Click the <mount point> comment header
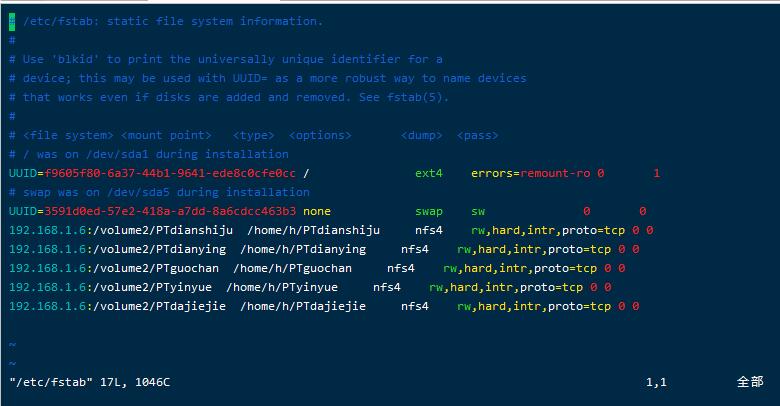 pyautogui.click(x=166, y=135)
